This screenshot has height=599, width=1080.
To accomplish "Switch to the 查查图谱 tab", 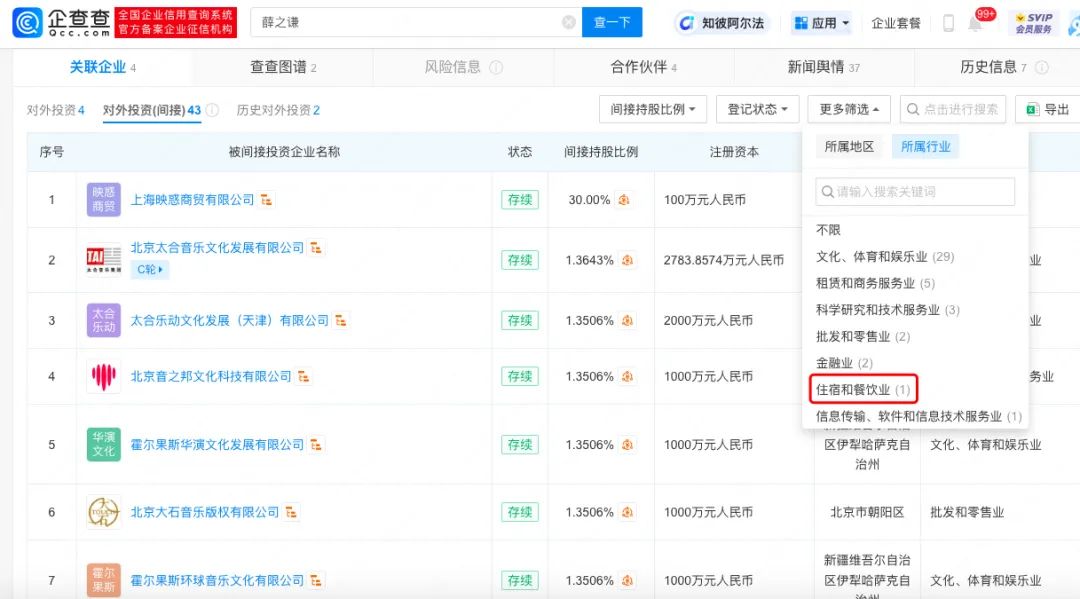I will (283, 67).
